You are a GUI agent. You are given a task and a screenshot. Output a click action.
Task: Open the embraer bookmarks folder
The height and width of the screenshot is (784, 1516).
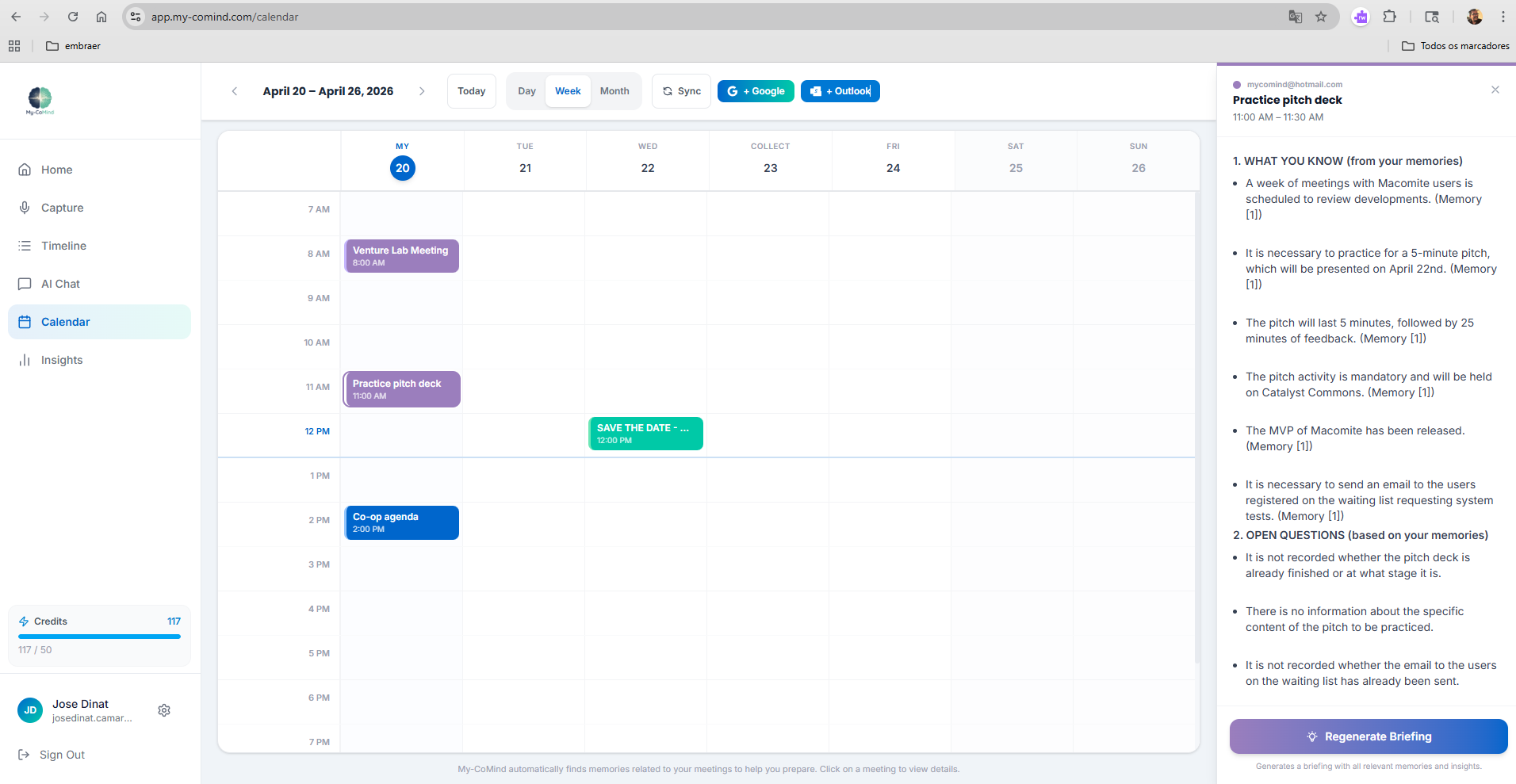(x=73, y=46)
